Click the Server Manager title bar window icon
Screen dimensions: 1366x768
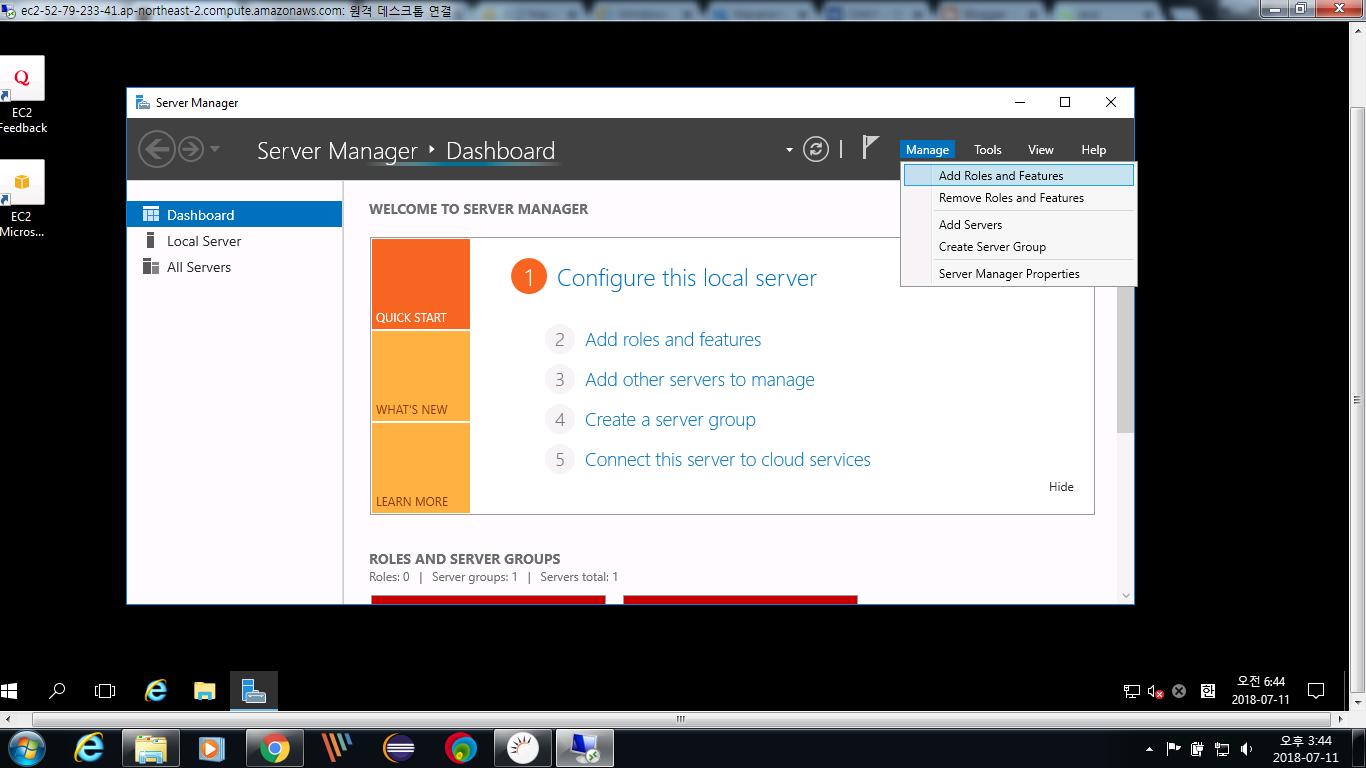pyautogui.click(x=143, y=103)
